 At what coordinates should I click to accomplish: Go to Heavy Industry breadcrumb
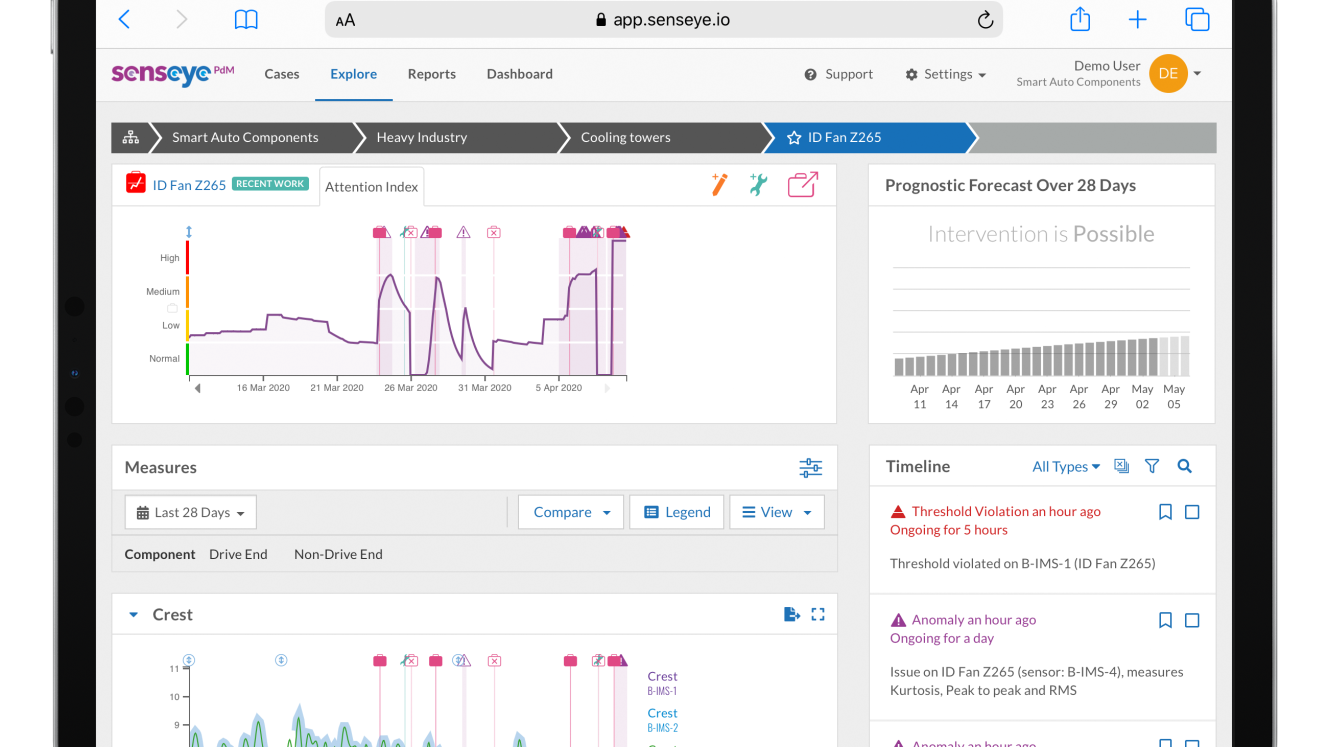pos(422,138)
